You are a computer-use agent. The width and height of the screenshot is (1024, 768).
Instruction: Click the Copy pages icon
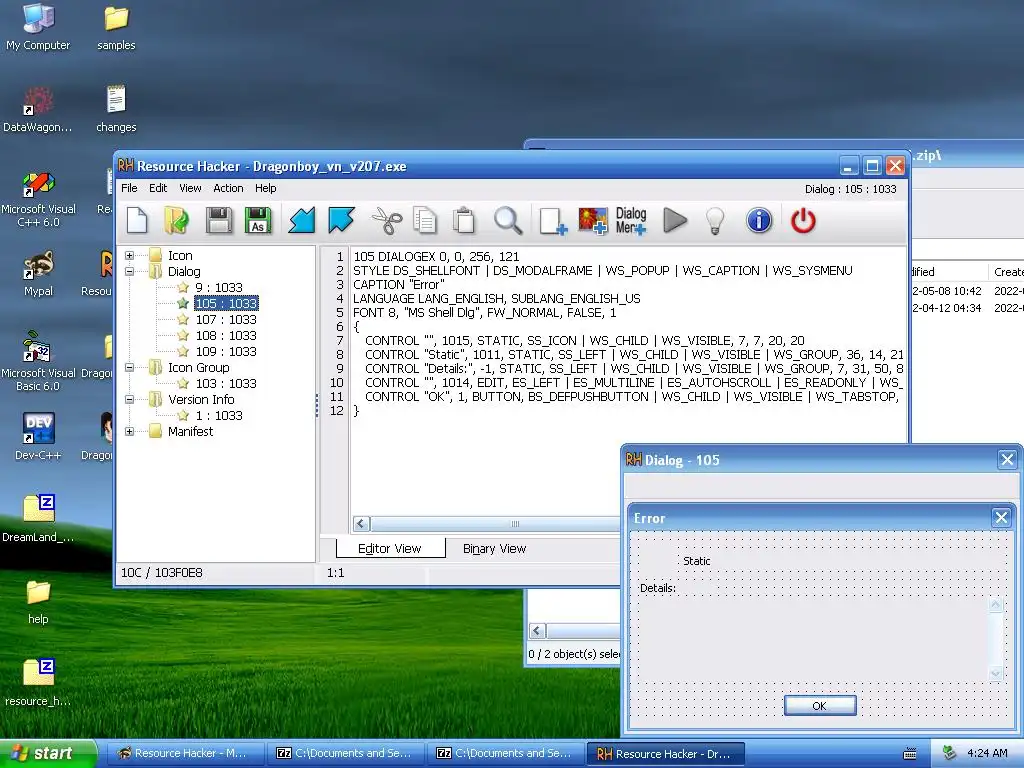[x=425, y=221]
